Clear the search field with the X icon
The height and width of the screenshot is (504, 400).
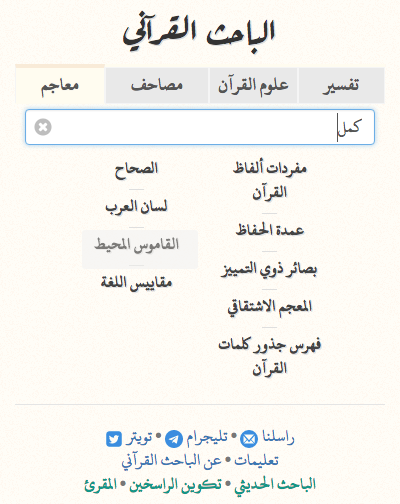pos(43,127)
